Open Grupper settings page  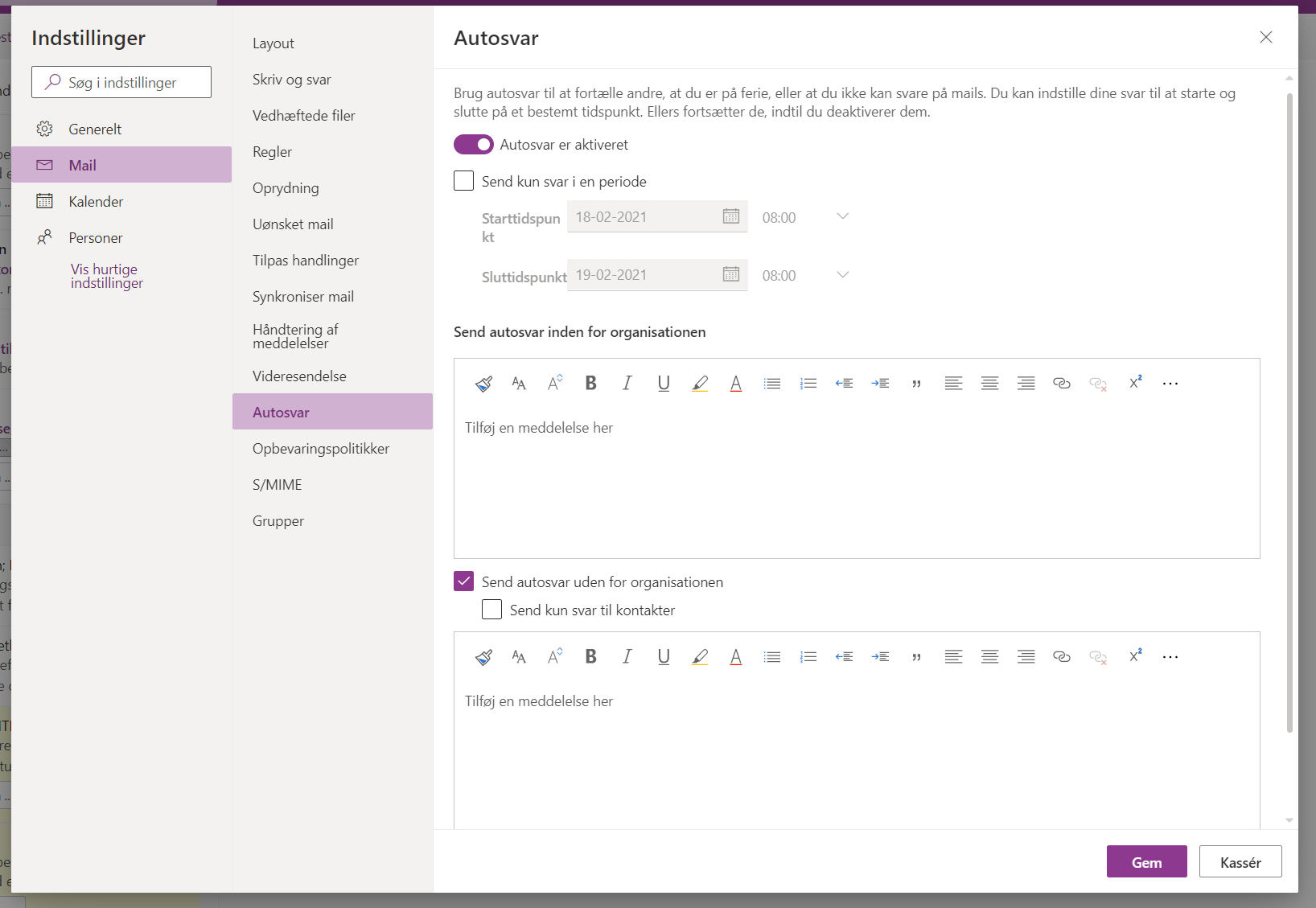pos(332,521)
